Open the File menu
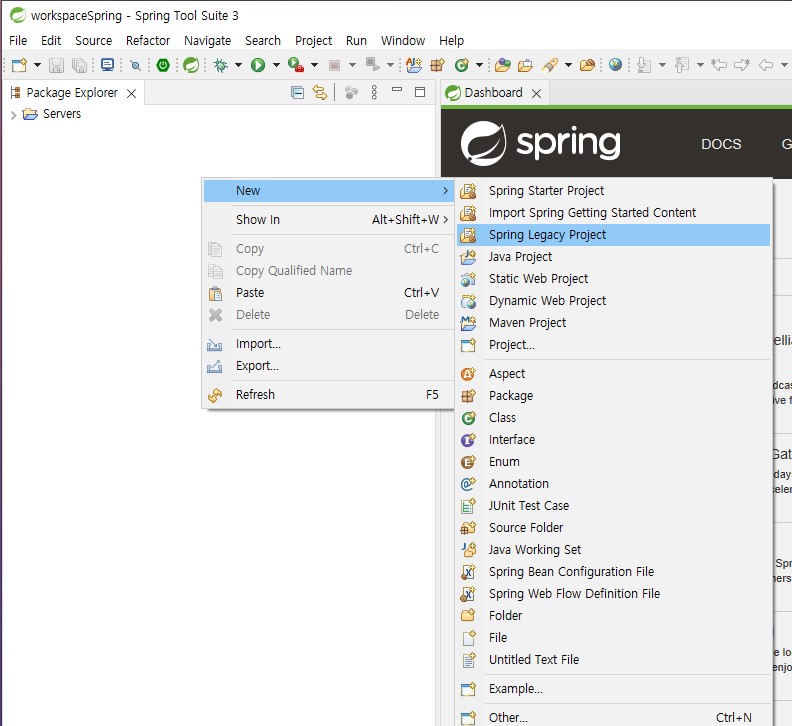The width and height of the screenshot is (792, 726). 18,40
